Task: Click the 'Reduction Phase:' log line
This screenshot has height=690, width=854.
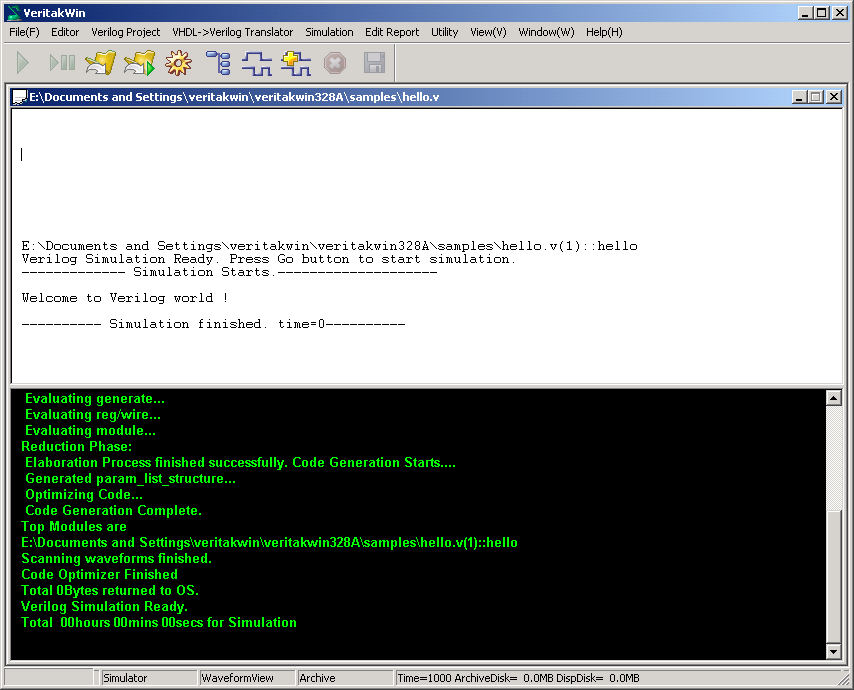Action: [76, 447]
